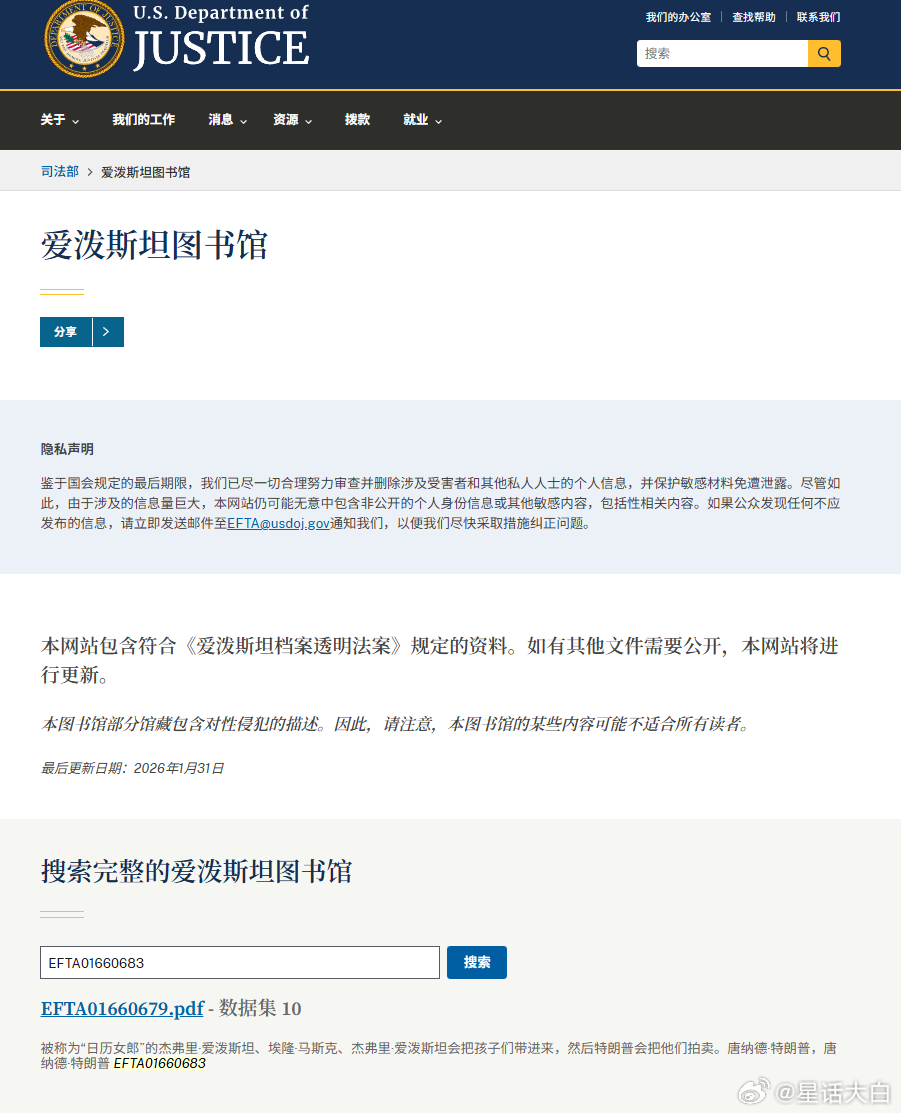The width and height of the screenshot is (901, 1113).
Task: Click the yellow magnifier search icon button
Action: point(824,53)
